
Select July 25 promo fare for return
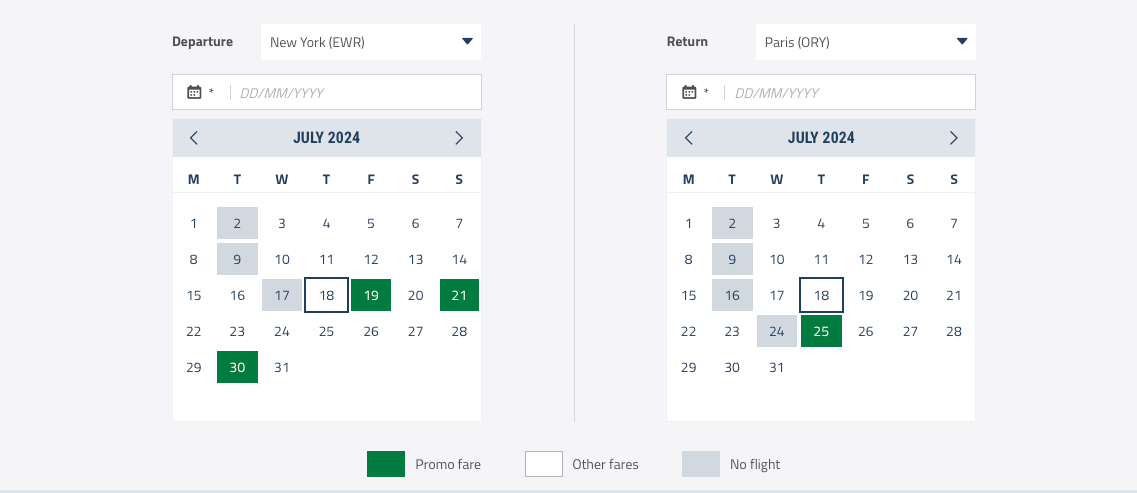(x=821, y=331)
